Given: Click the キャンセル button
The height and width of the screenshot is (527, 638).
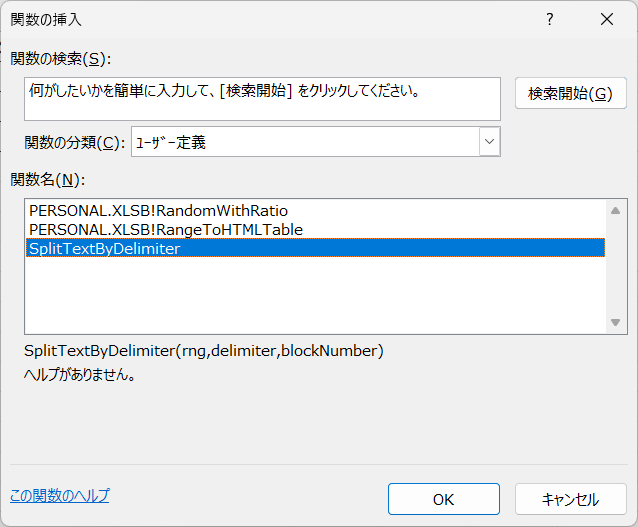Looking at the screenshot, I should 570,499.
